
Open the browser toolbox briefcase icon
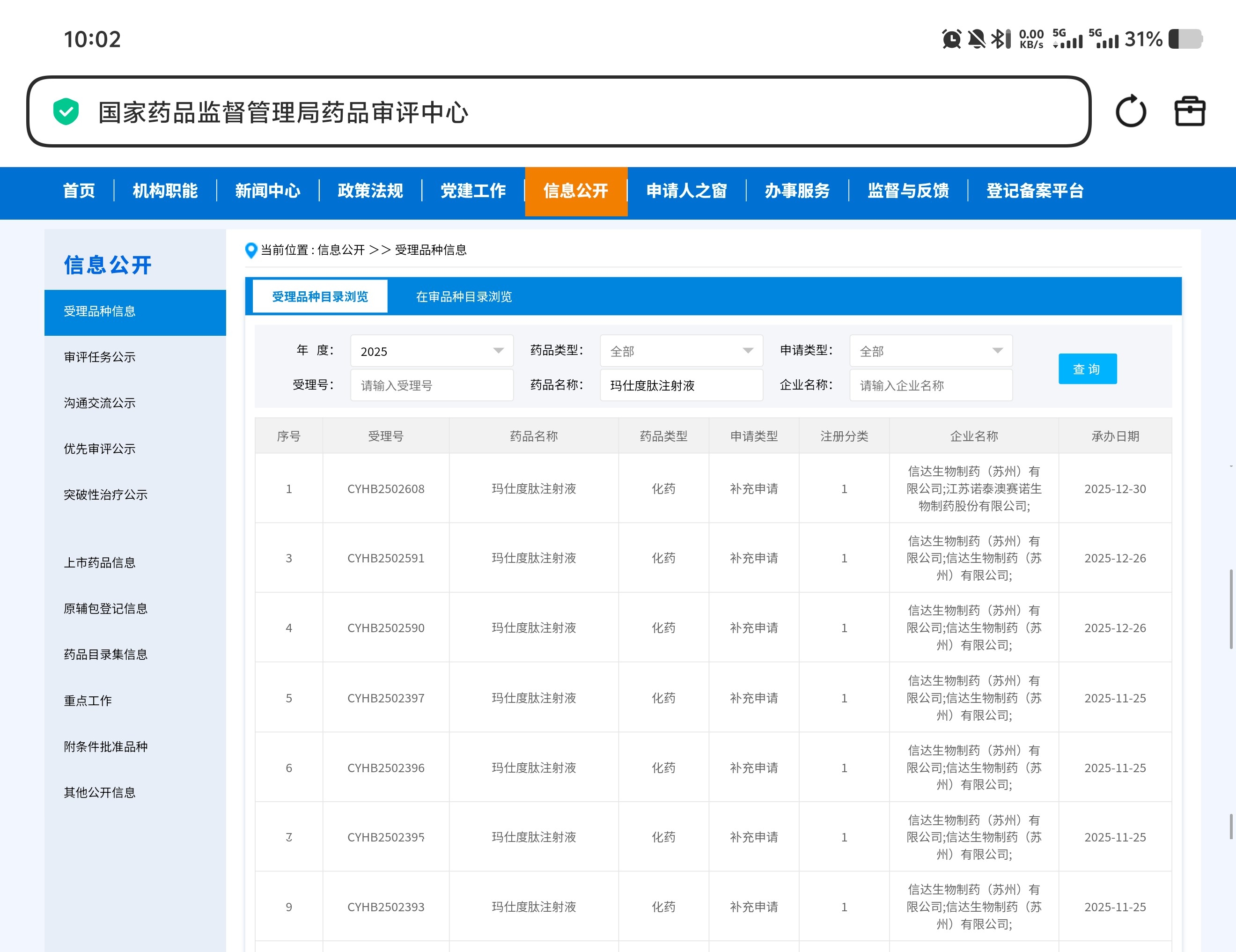click(1190, 111)
